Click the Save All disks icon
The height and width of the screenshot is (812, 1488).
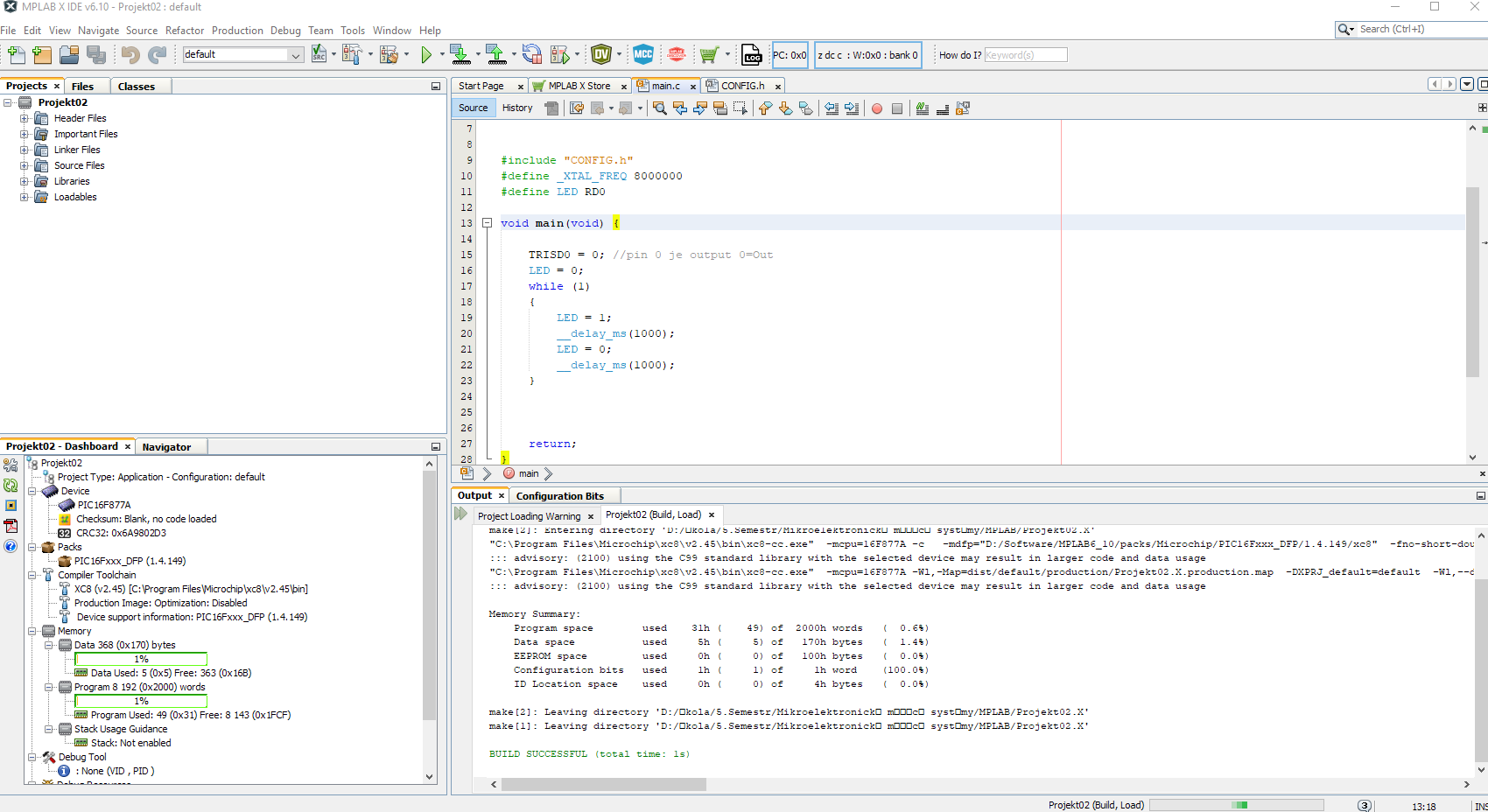tap(96, 55)
